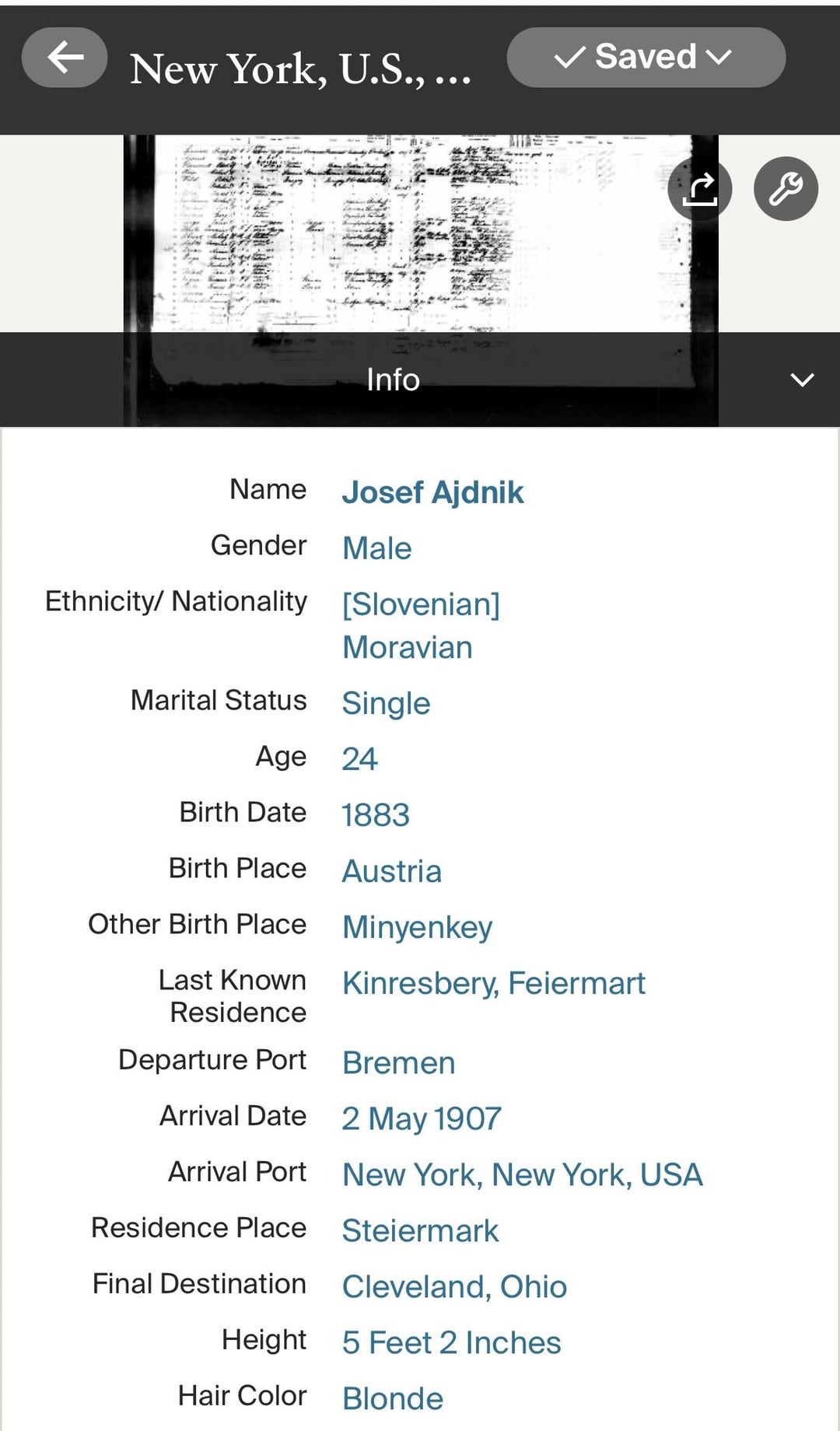Select marital status Single

click(387, 703)
